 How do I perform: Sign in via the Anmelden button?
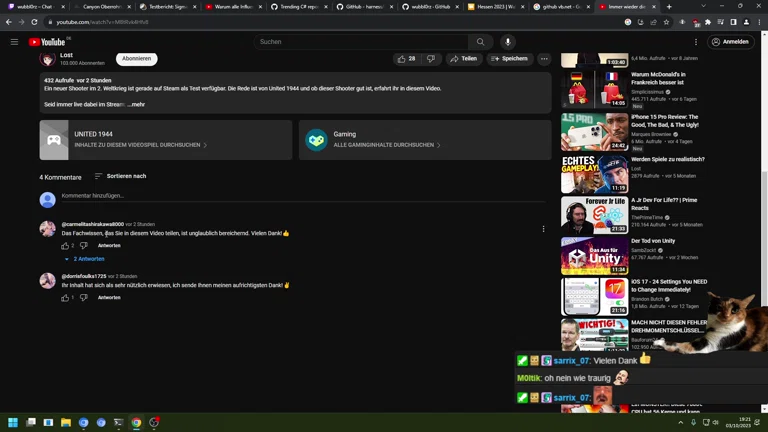point(730,42)
